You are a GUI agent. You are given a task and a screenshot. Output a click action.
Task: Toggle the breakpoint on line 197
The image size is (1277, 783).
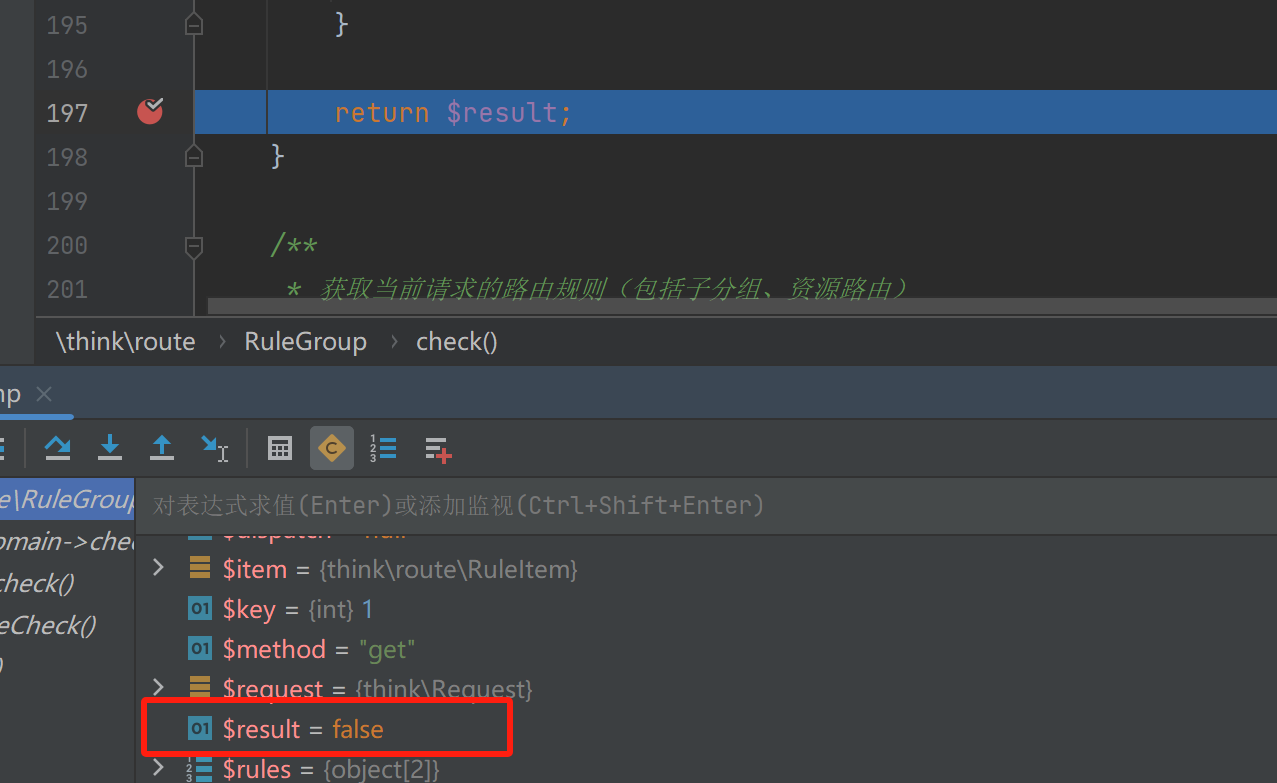(x=150, y=112)
